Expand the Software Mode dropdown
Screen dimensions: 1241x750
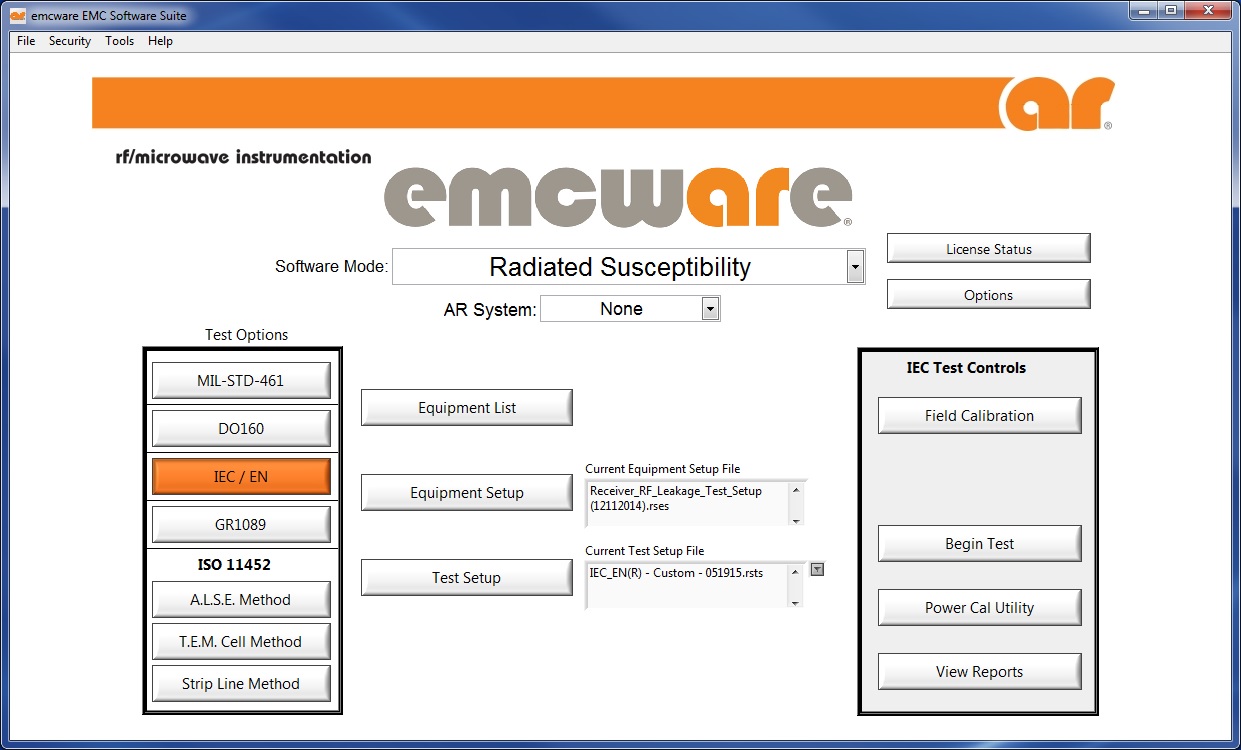click(854, 267)
